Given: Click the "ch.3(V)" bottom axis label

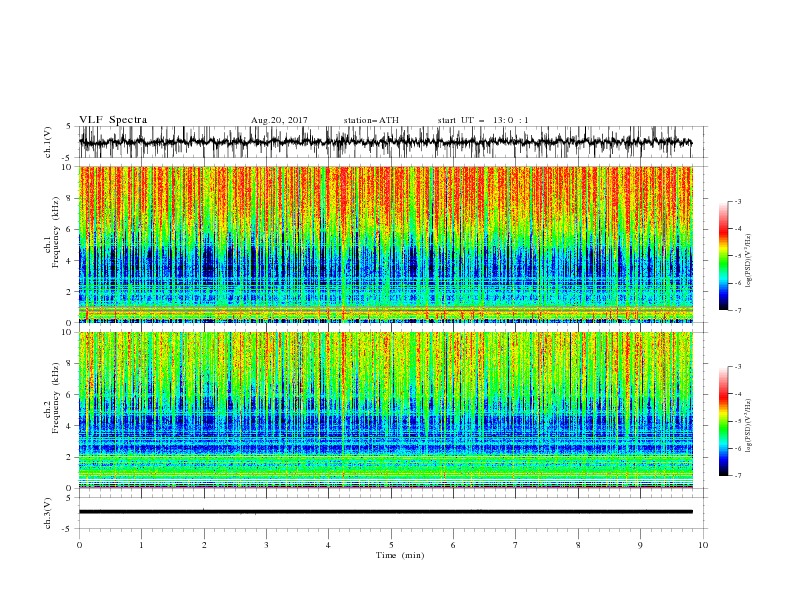Looking at the screenshot, I should click(x=48, y=513).
